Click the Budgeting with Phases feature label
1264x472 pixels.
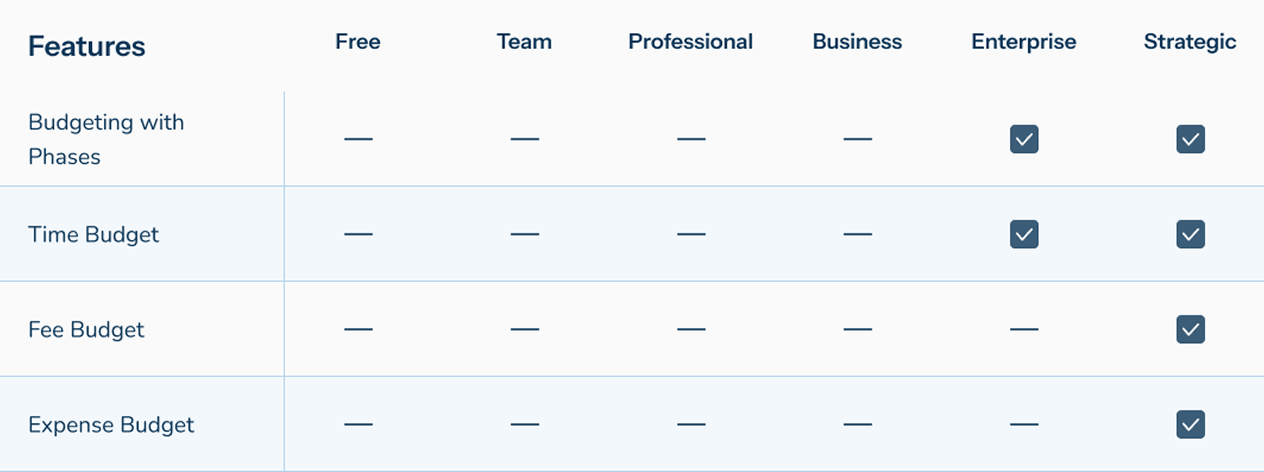click(106, 139)
